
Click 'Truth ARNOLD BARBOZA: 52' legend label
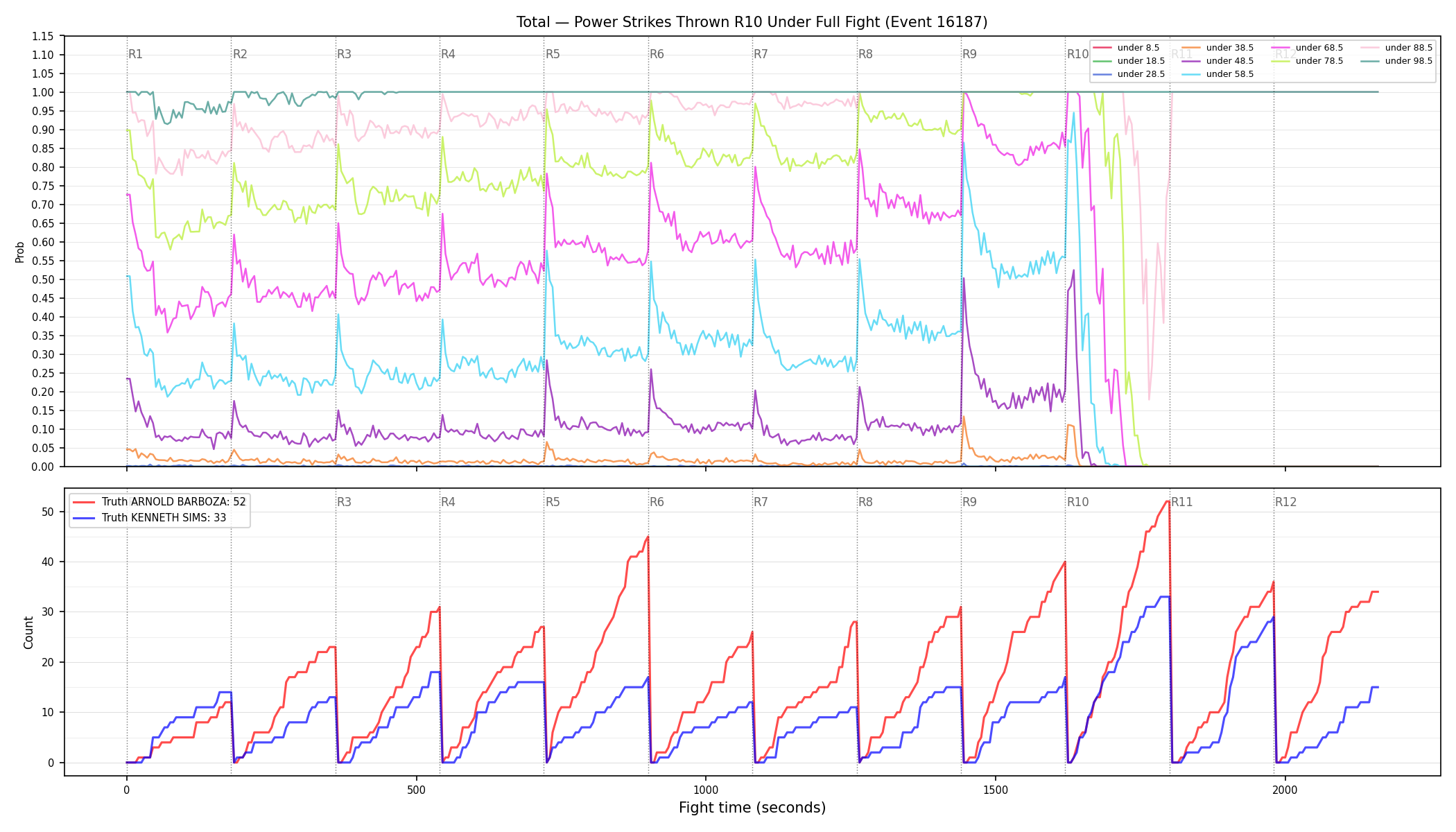tap(174, 502)
